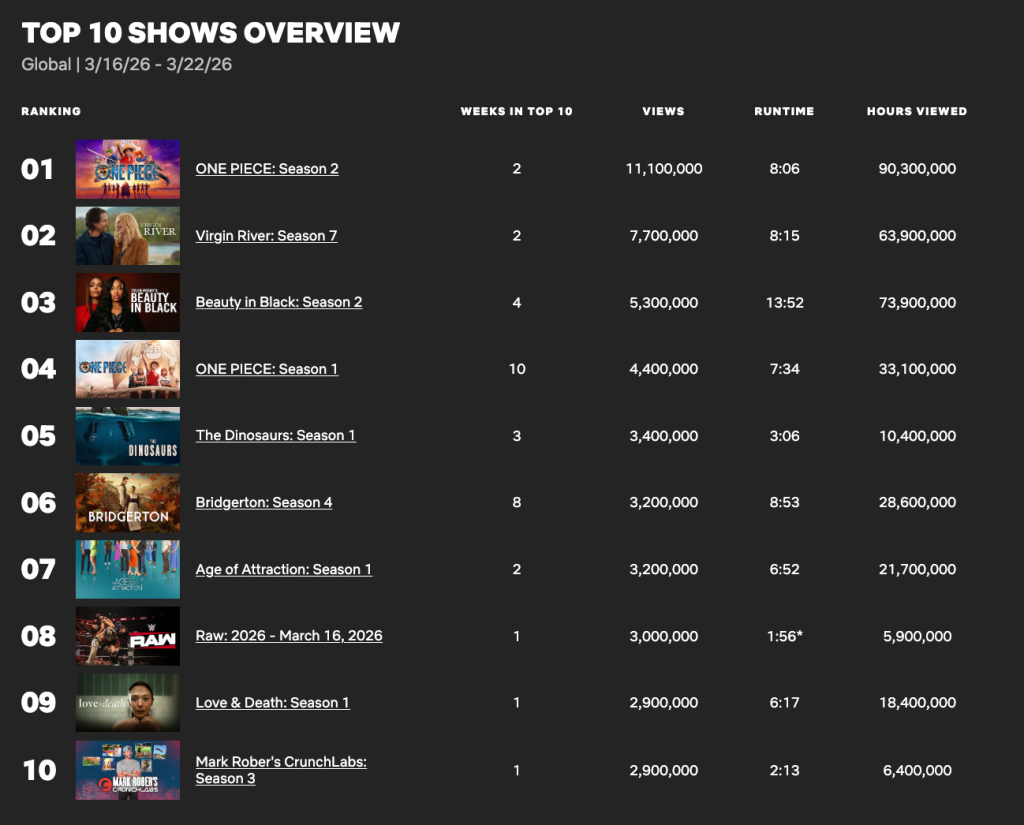Open Age of Attraction: Season 1 link
The image size is (1024, 825).
283,569
